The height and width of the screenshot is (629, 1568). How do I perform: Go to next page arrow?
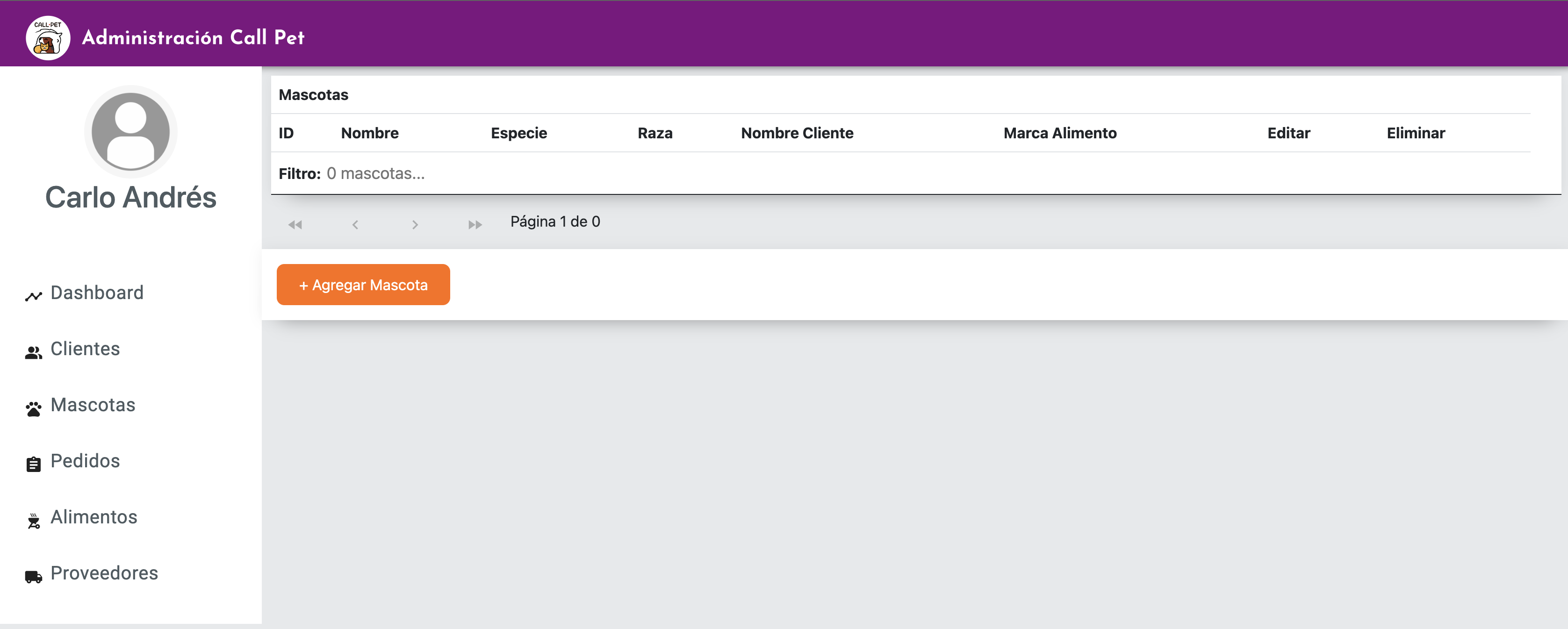pos(415,224)
